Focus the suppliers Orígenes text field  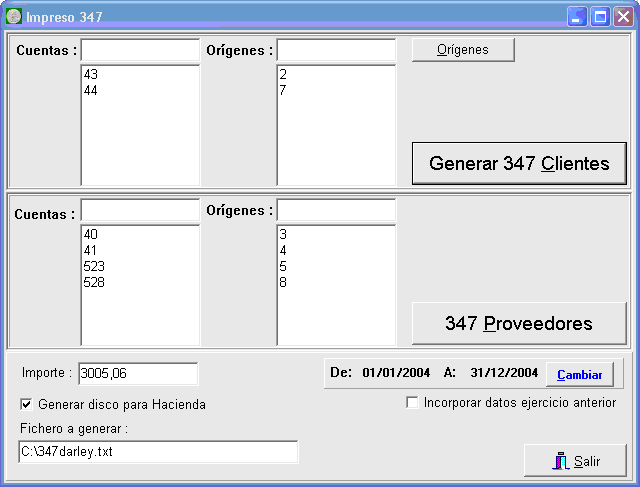[x=336, y=211]
